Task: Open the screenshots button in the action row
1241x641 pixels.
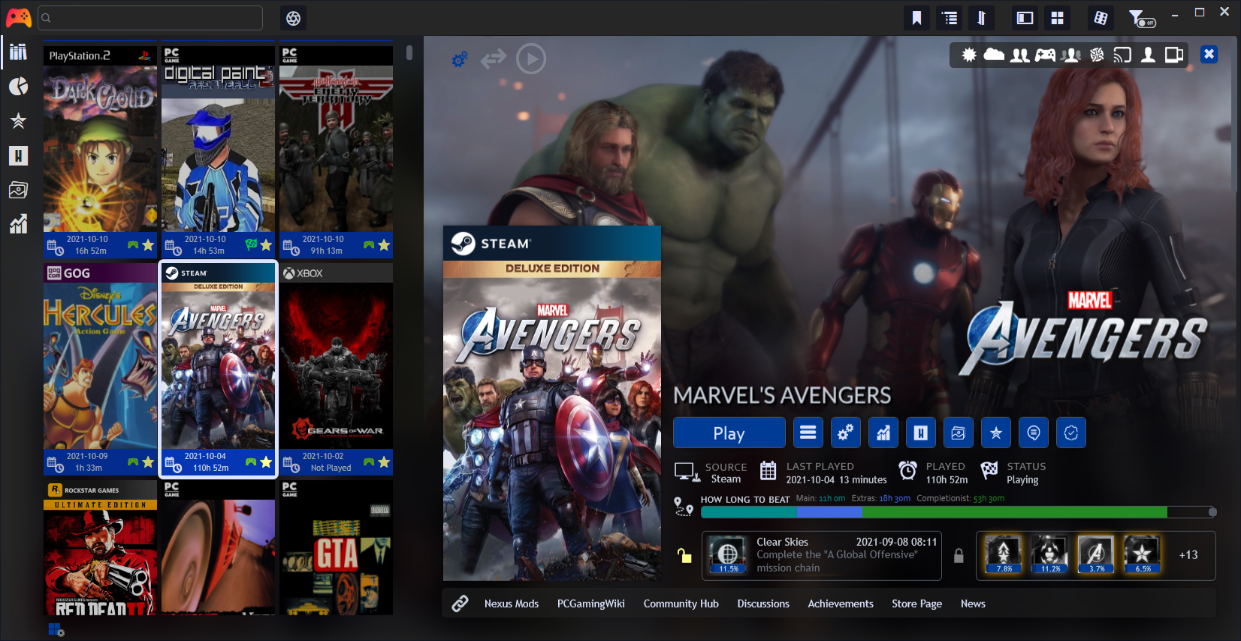Action: point(958,433)
